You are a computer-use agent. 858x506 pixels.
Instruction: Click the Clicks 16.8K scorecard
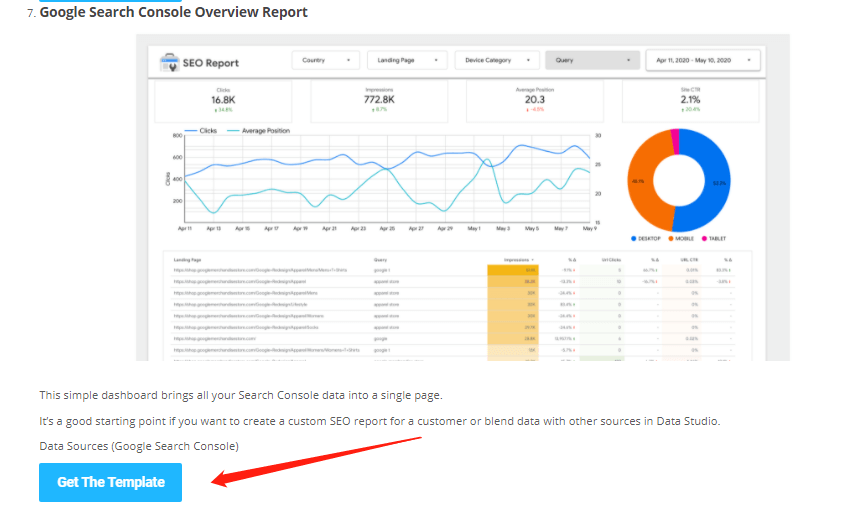[x=223, y=101]
